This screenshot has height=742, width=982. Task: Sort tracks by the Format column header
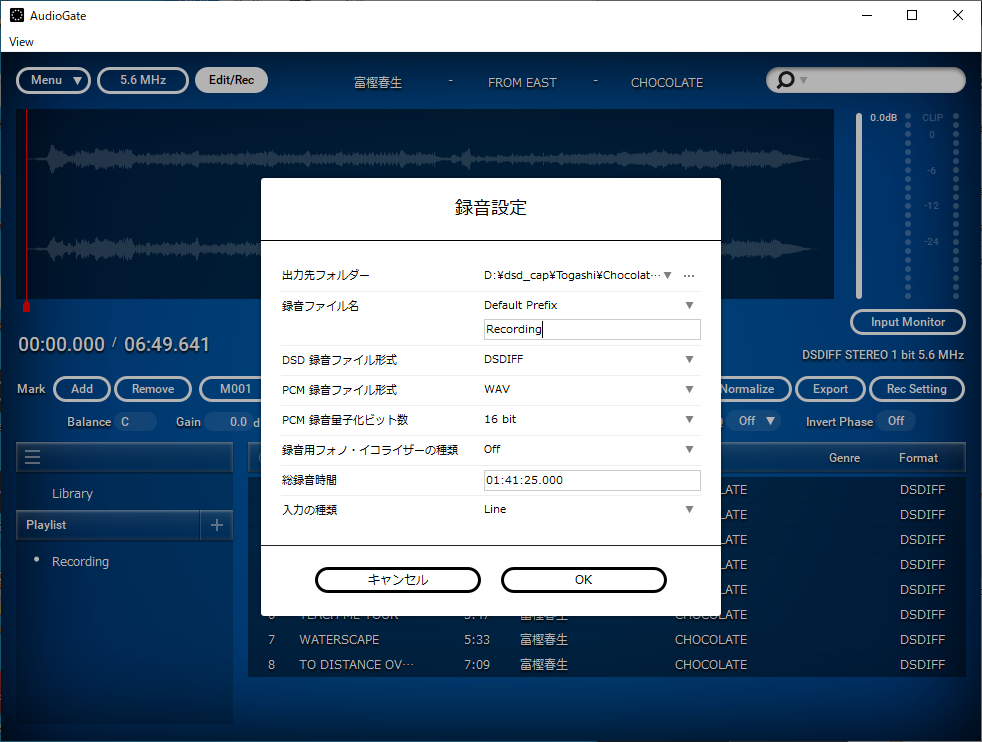coord(918,458)
